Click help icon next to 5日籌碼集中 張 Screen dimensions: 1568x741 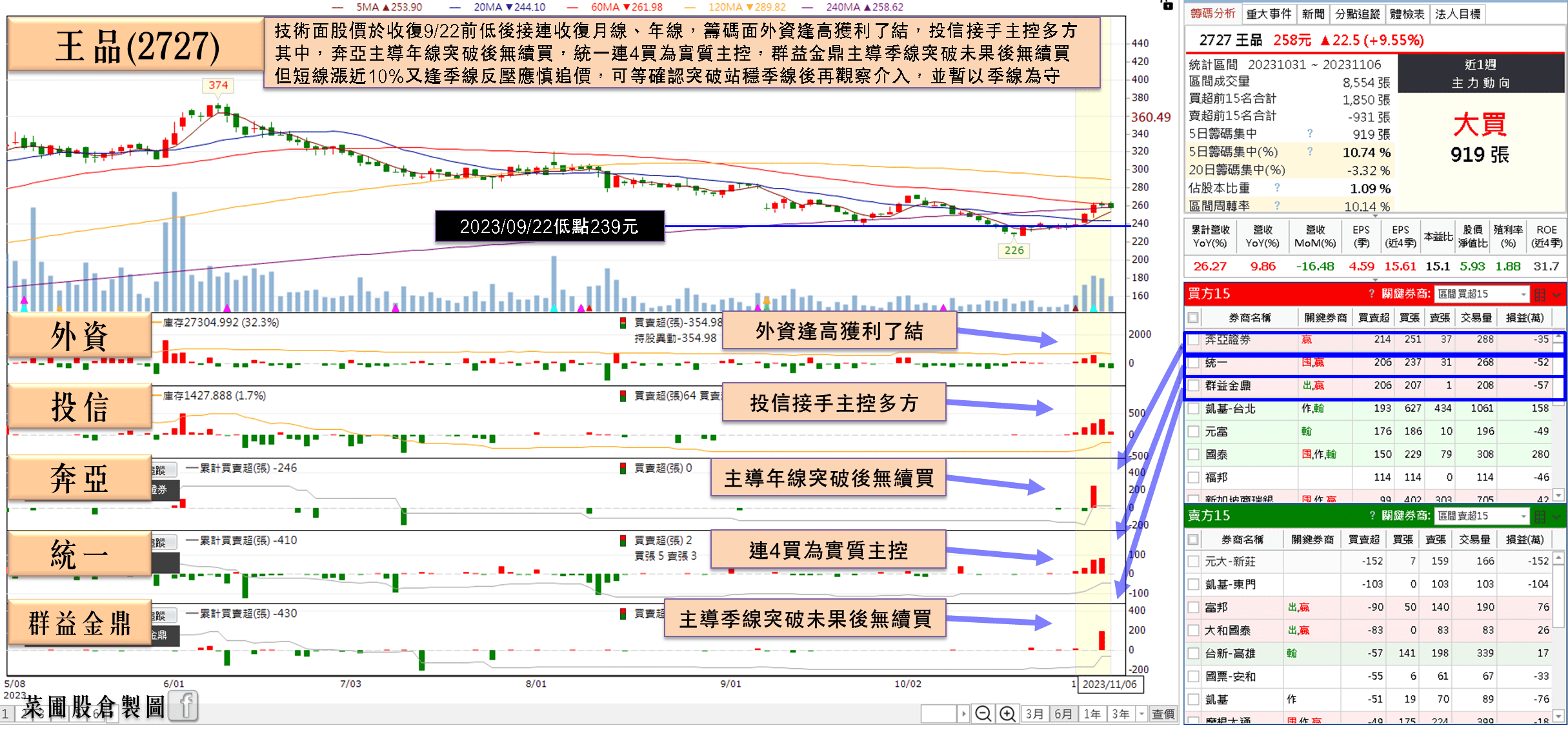1310,134
